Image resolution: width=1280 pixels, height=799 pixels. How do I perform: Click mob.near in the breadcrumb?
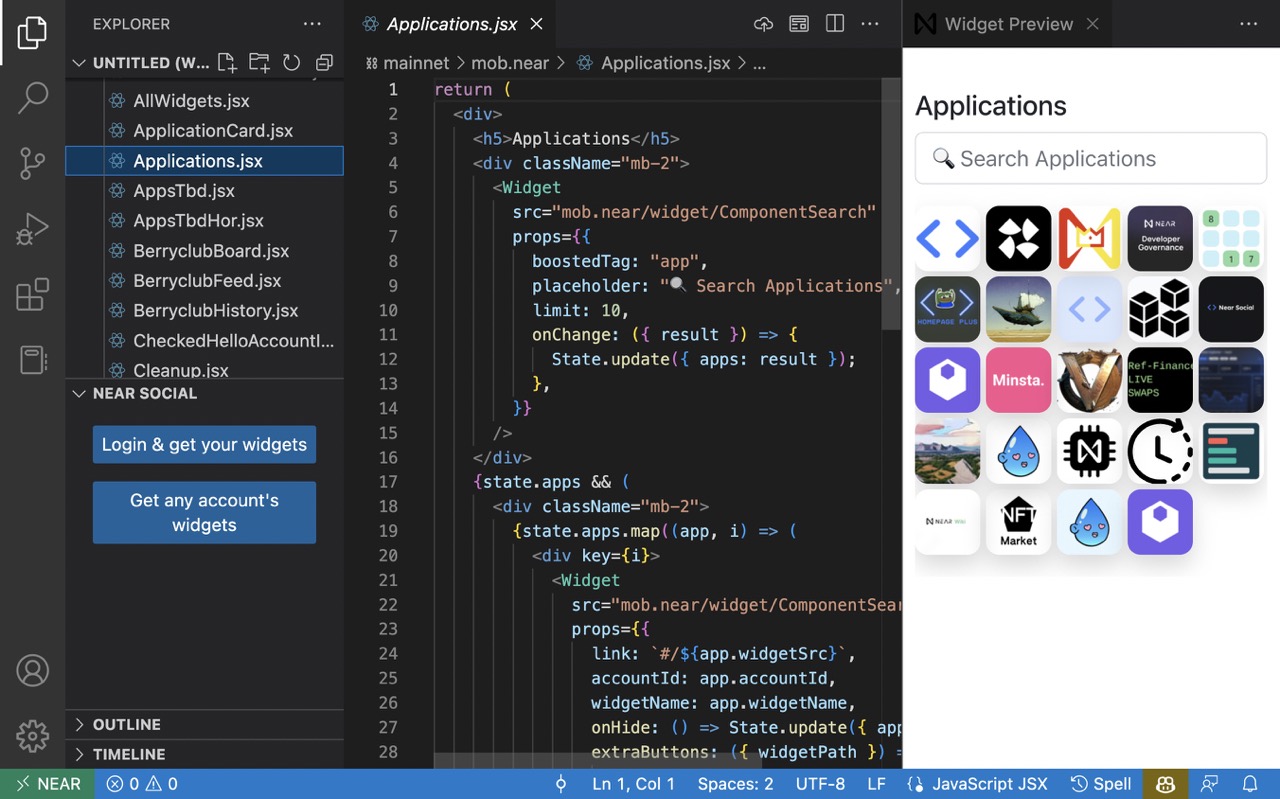coord(510,63)
